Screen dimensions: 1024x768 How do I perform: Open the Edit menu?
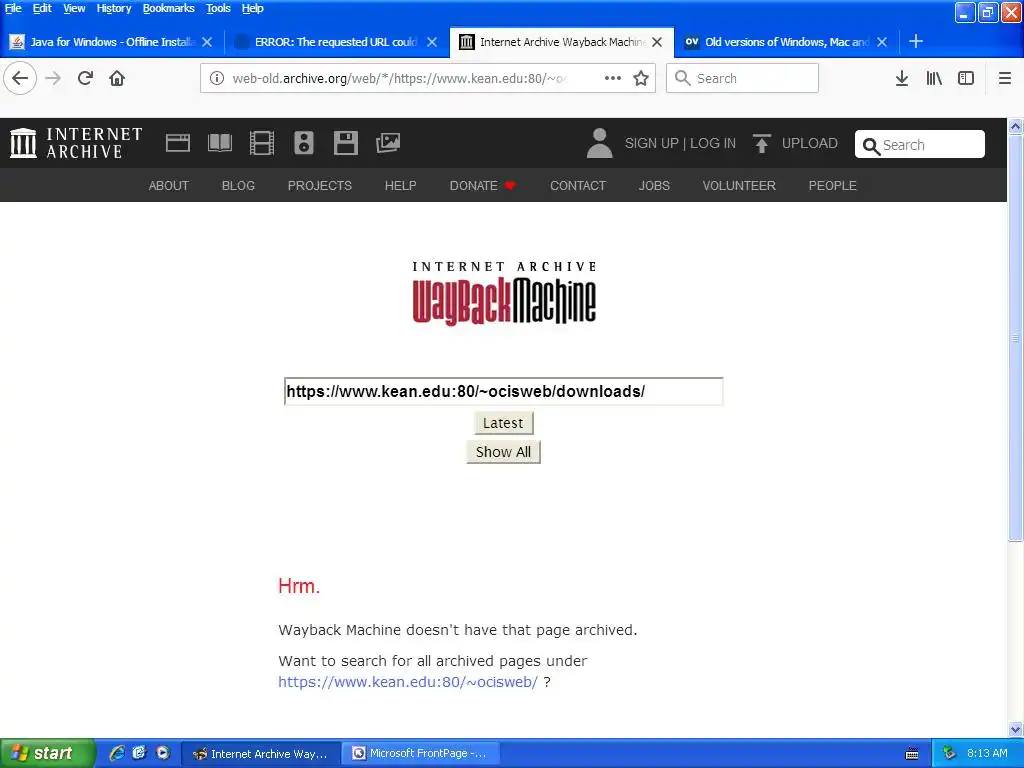(42, 8)
